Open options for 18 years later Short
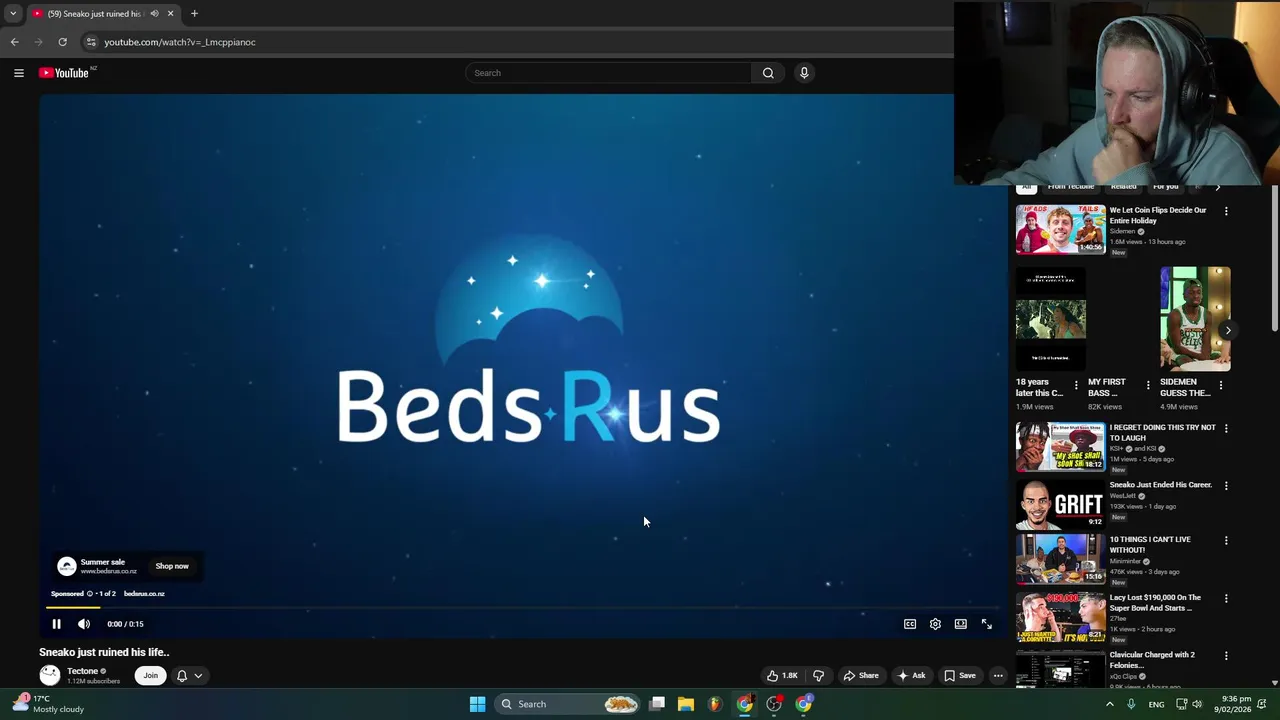Viewport: 1280px width, 720px height. click(x=1076, y=384)
